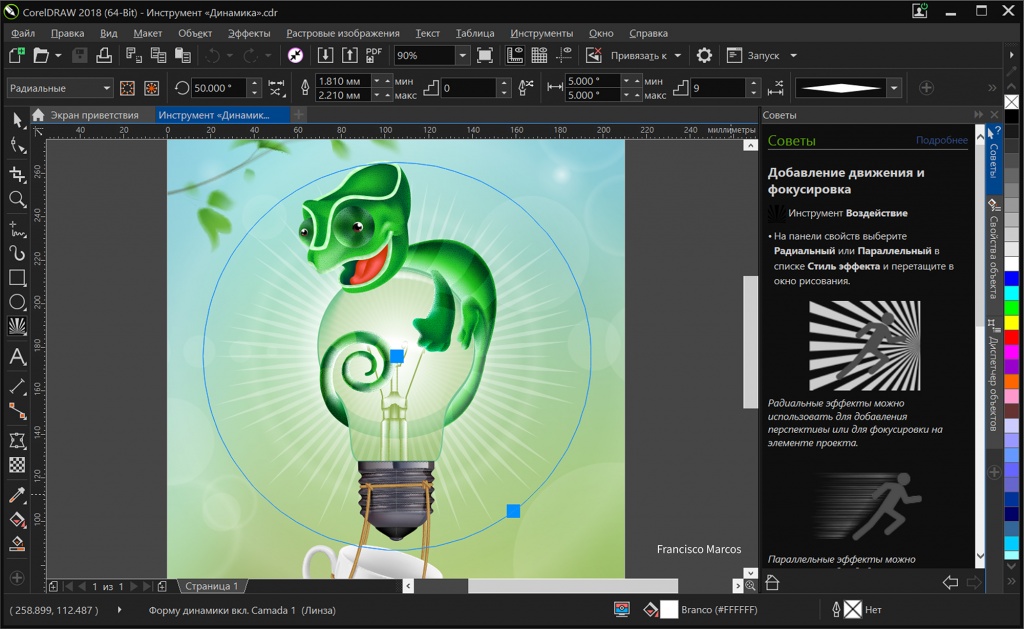Select the Text tool

(x=17, y=357)
